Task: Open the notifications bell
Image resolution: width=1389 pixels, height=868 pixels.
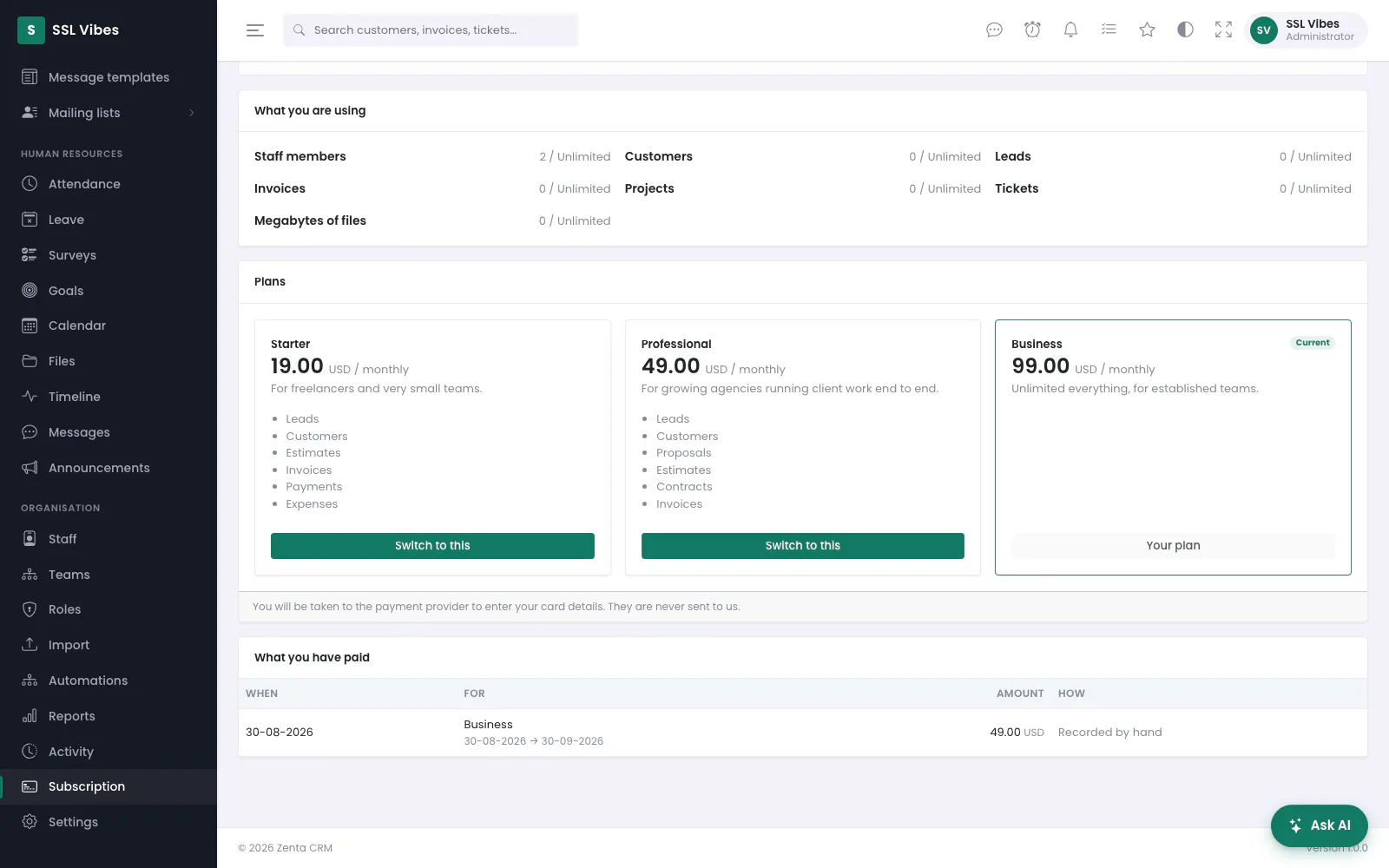Action: point(1070,30)
